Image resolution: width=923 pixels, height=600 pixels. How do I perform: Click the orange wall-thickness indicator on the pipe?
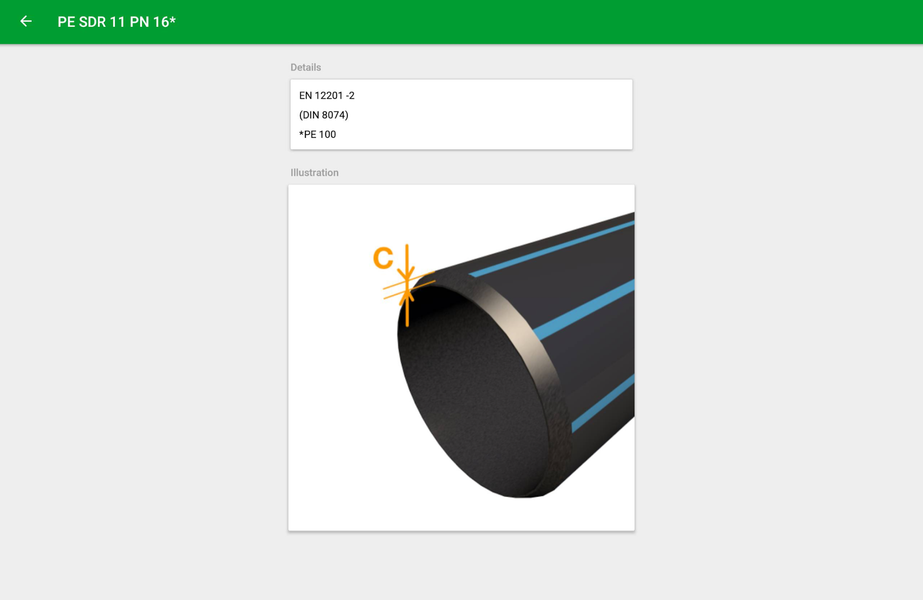406,285
